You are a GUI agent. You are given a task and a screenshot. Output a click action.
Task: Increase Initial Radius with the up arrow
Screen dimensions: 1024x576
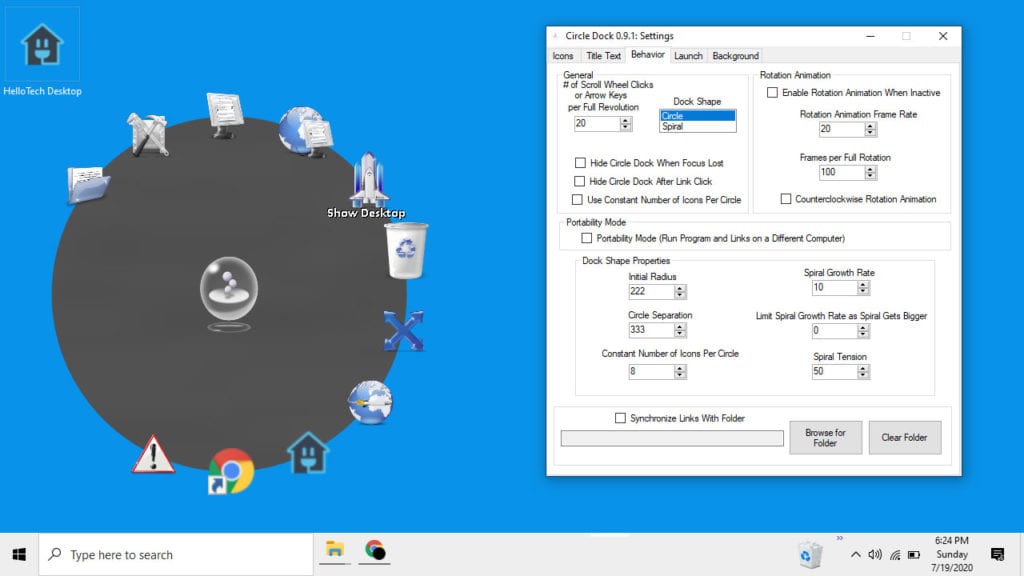click(x=681, y=287)
